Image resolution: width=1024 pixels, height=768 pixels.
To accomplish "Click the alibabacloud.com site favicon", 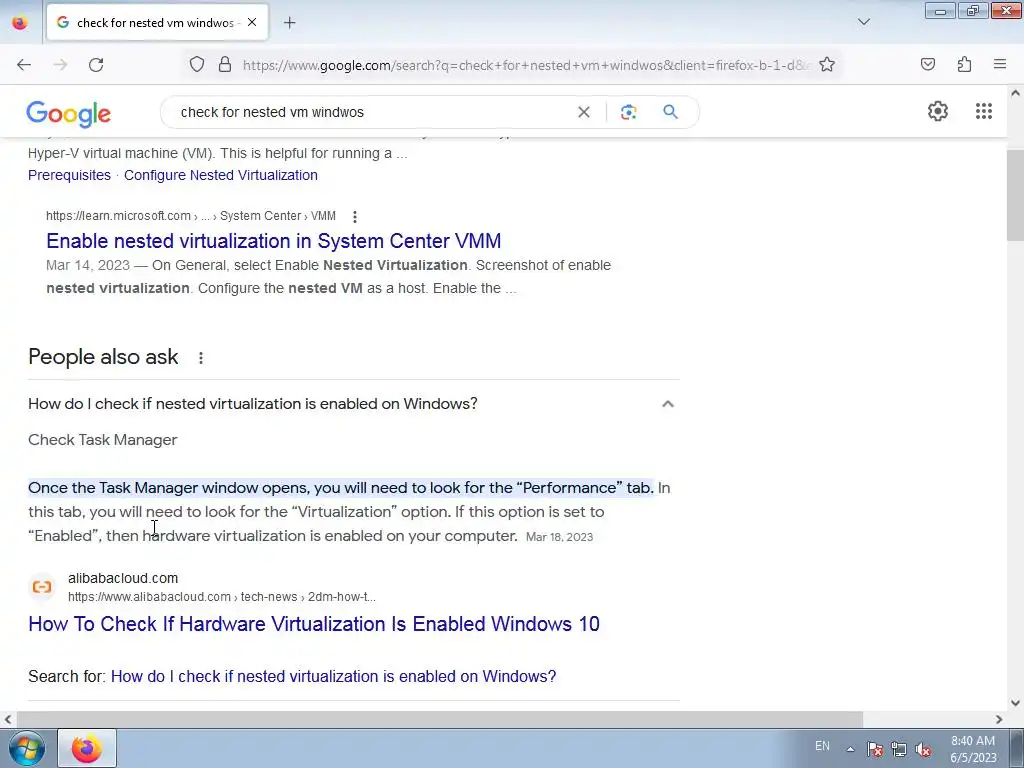I will 42,586.
